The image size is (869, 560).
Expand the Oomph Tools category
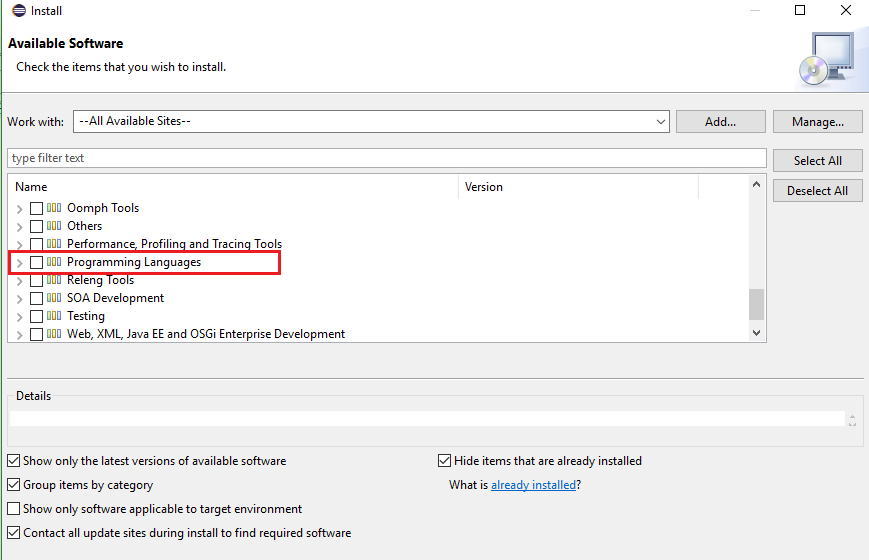click(x=19, y=209)
